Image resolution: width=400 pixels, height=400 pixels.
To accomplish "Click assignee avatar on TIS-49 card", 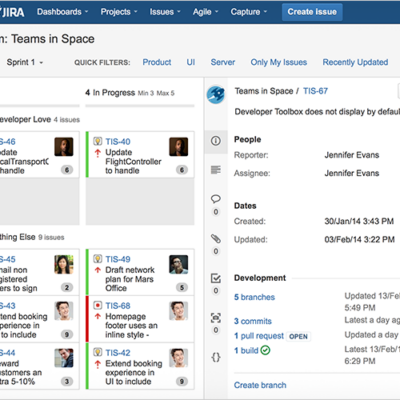I will 179,264.
